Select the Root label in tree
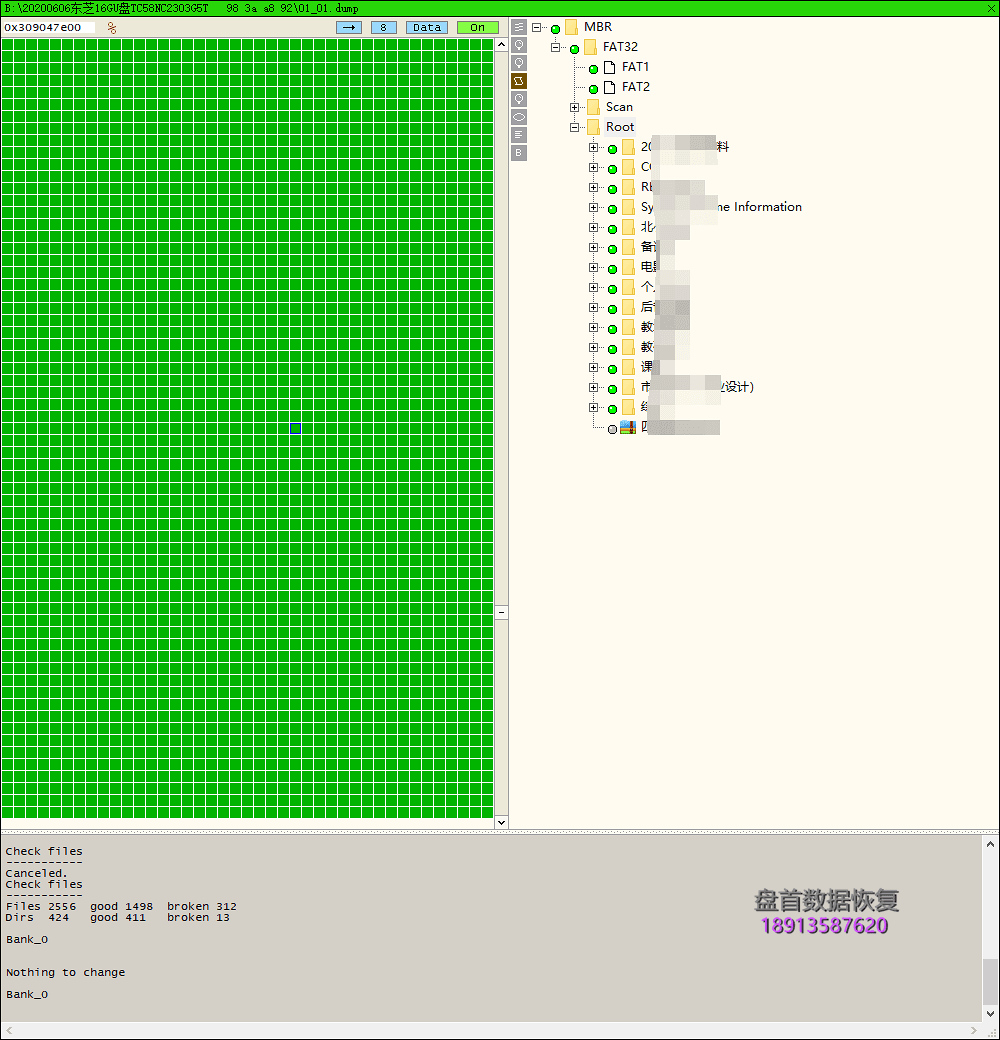Viewport: 1000px width, 1040px height. click(x=620, y=127)
